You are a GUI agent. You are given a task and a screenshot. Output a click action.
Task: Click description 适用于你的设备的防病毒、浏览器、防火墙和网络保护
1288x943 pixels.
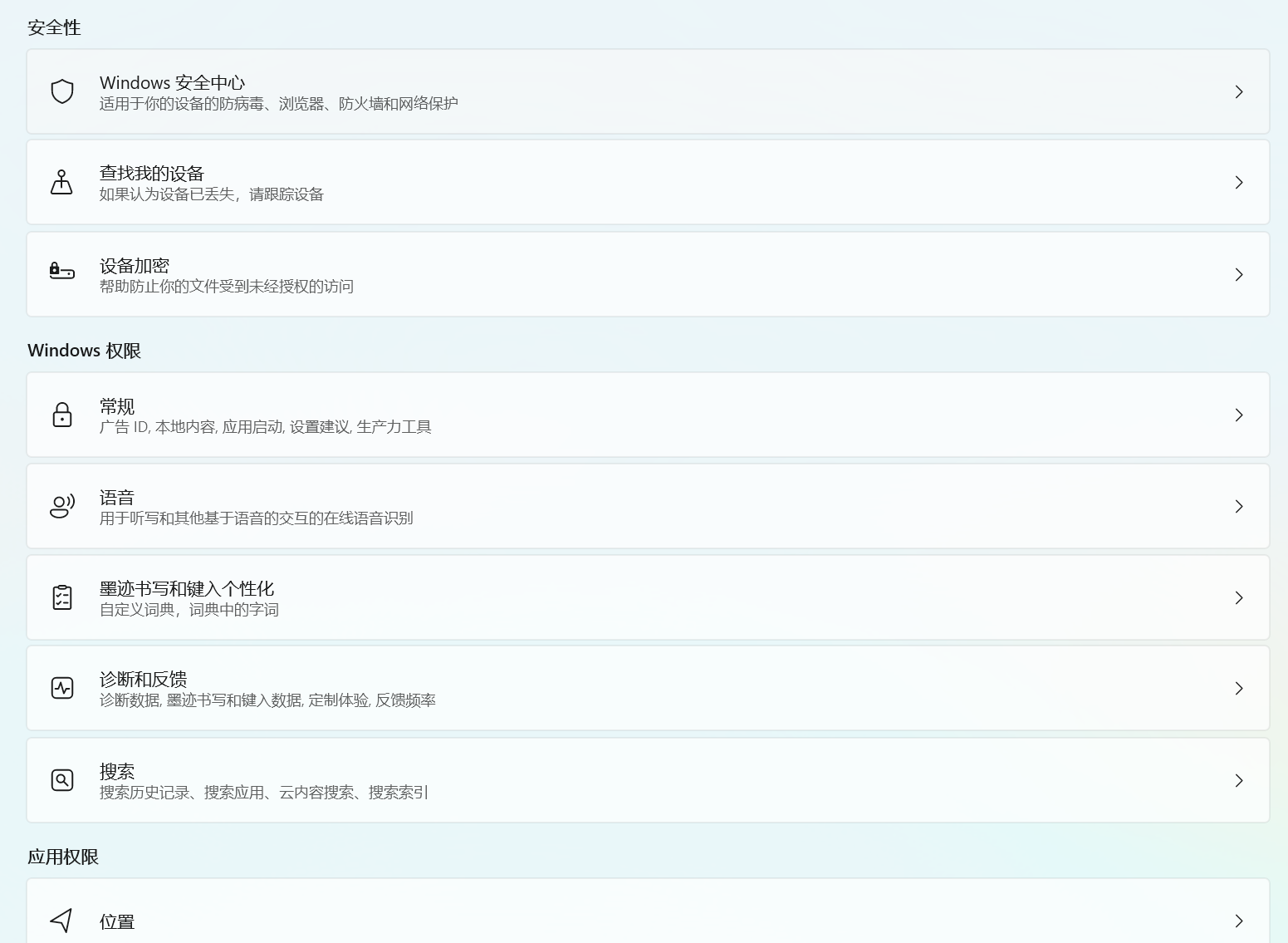(x=279, y=103)
